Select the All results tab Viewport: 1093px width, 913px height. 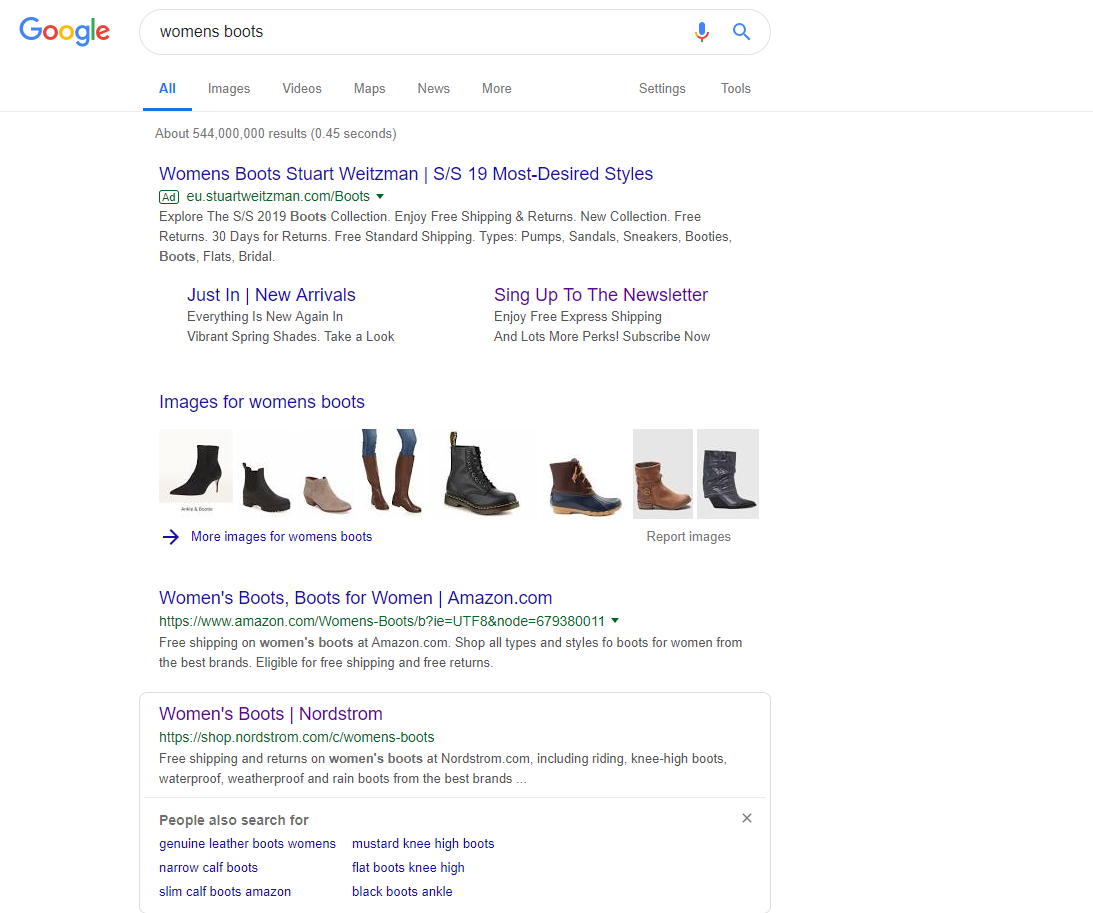click(x=167, y=89)
